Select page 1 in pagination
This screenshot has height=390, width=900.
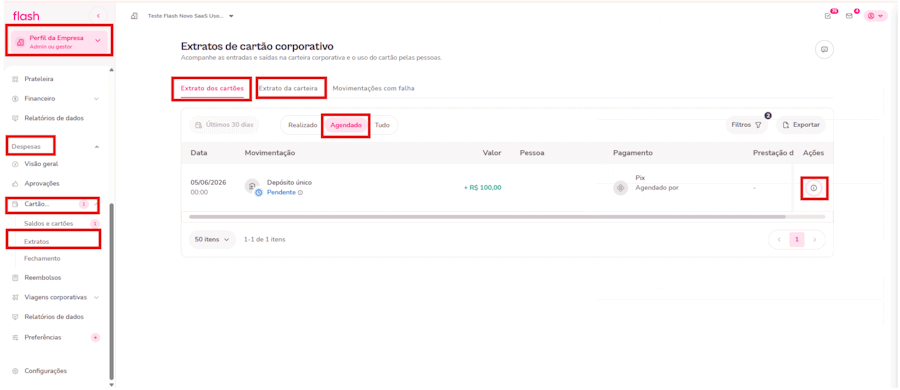797,240
